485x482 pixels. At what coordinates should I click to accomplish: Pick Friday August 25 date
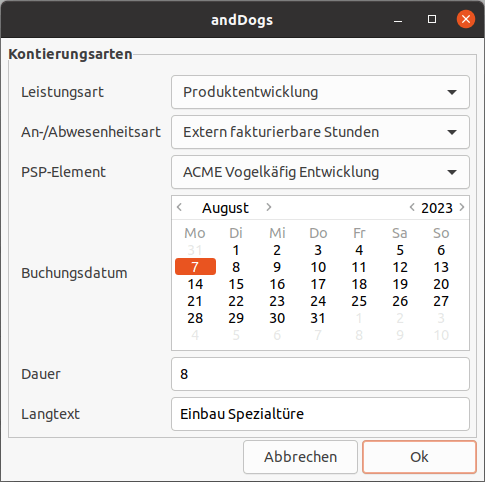coord(359,301)
